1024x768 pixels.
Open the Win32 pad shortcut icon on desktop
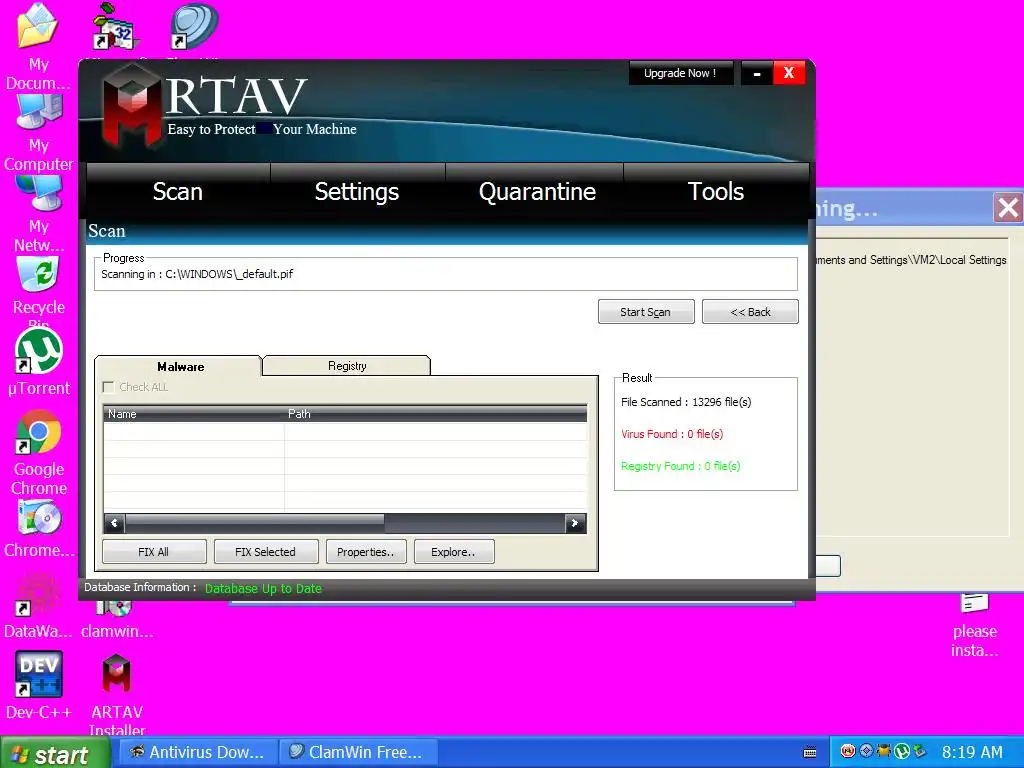tap(115, 27)
